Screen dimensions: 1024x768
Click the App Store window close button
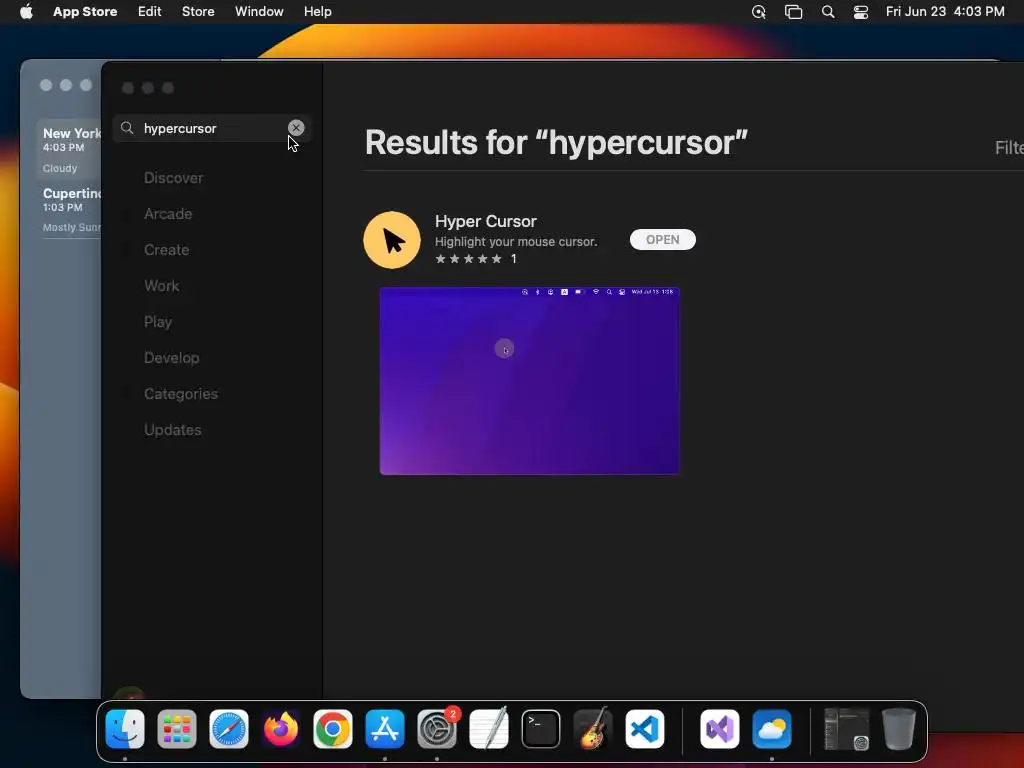pos(128,88)
